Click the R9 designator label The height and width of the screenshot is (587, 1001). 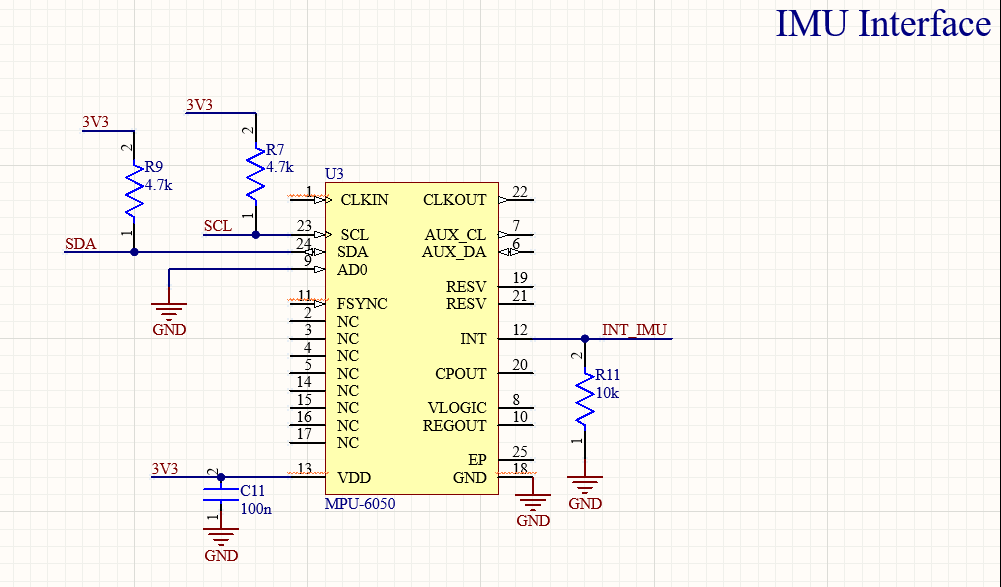click(x=154, y=167)
